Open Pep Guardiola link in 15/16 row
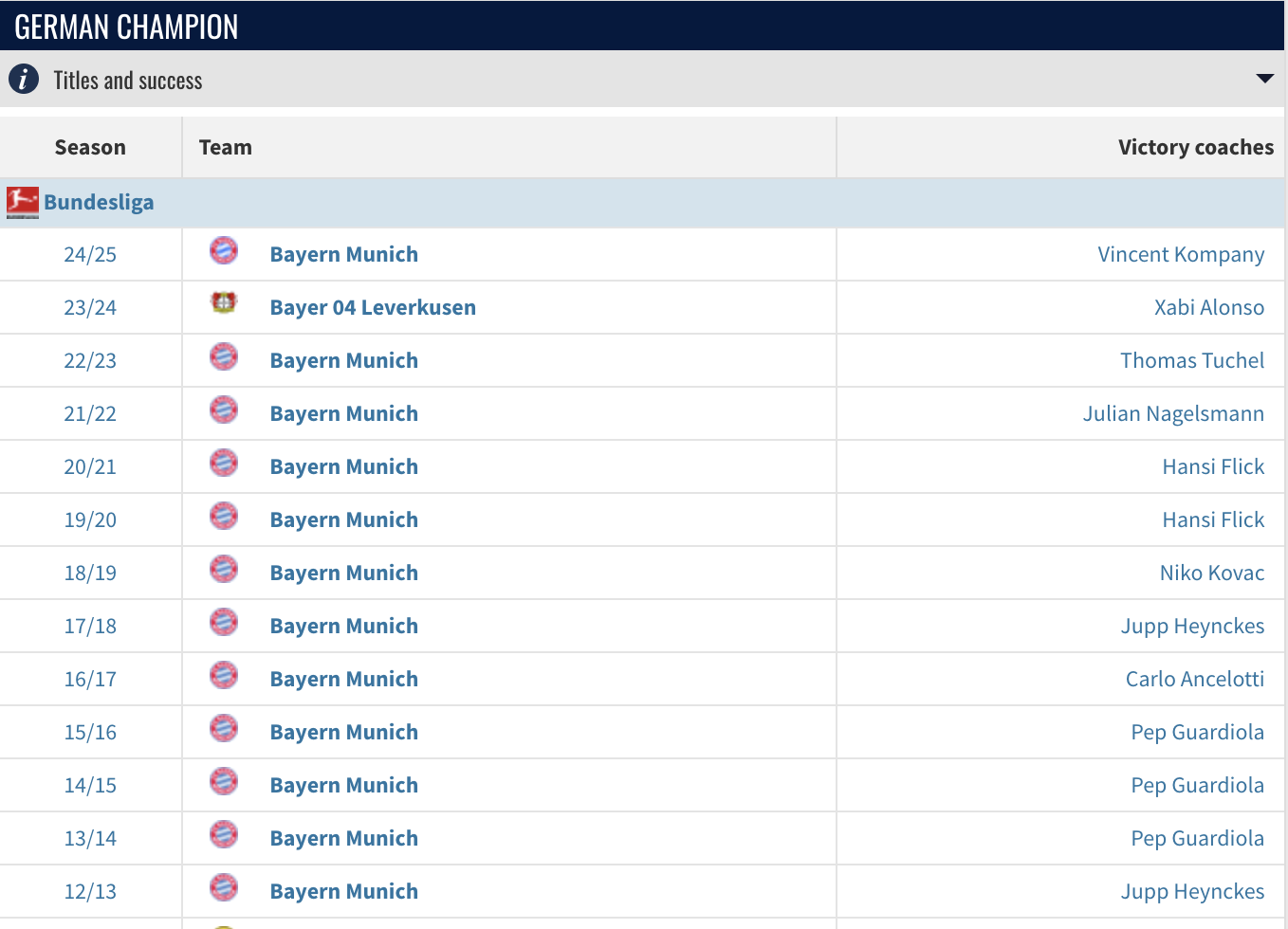The image size is (1288, 929). pyautogui.click(x=1198, y=732)
